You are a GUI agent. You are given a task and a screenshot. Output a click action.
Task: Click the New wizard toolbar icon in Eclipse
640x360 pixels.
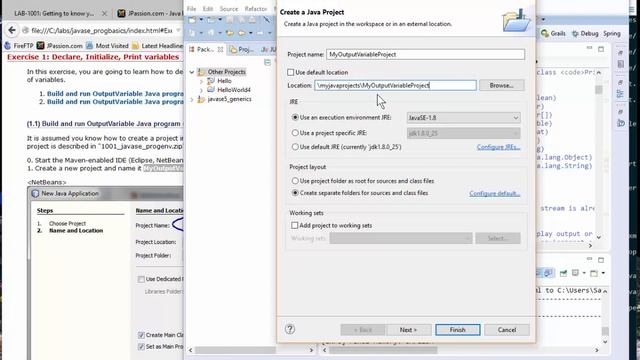[192, 19]
